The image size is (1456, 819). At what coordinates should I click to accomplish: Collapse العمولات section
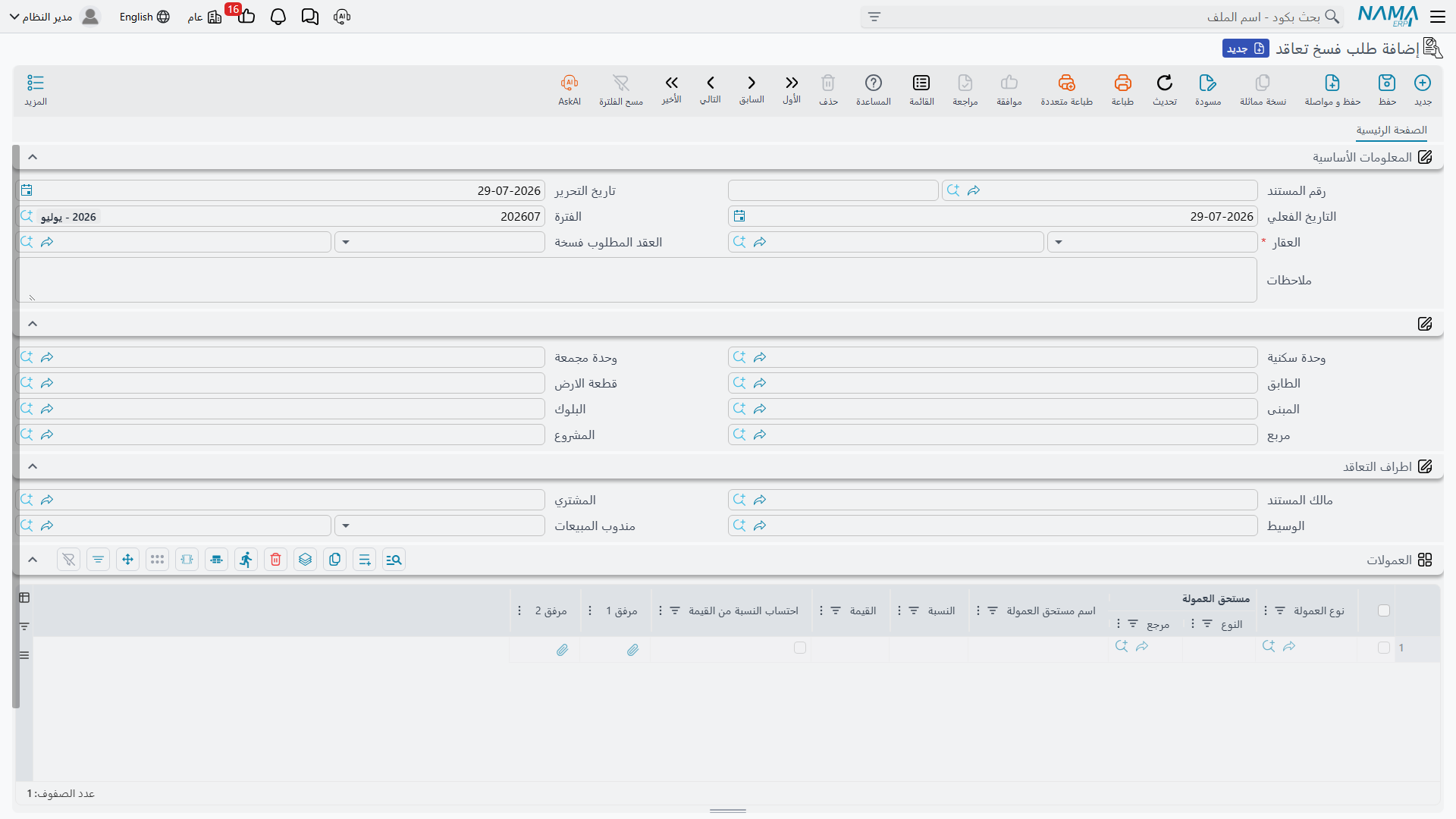pos(33,560)
